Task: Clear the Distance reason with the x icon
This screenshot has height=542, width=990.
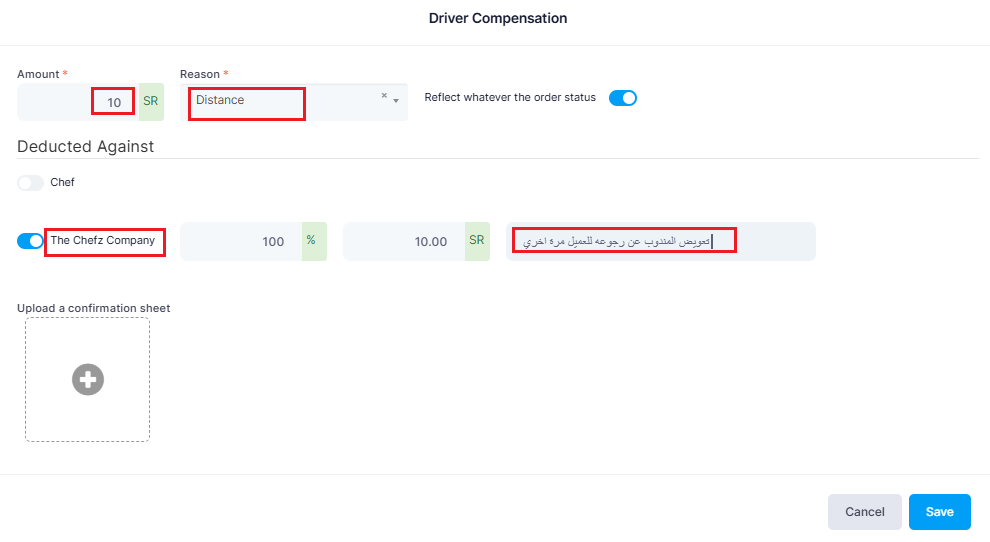Action: [x=384, y=95]
